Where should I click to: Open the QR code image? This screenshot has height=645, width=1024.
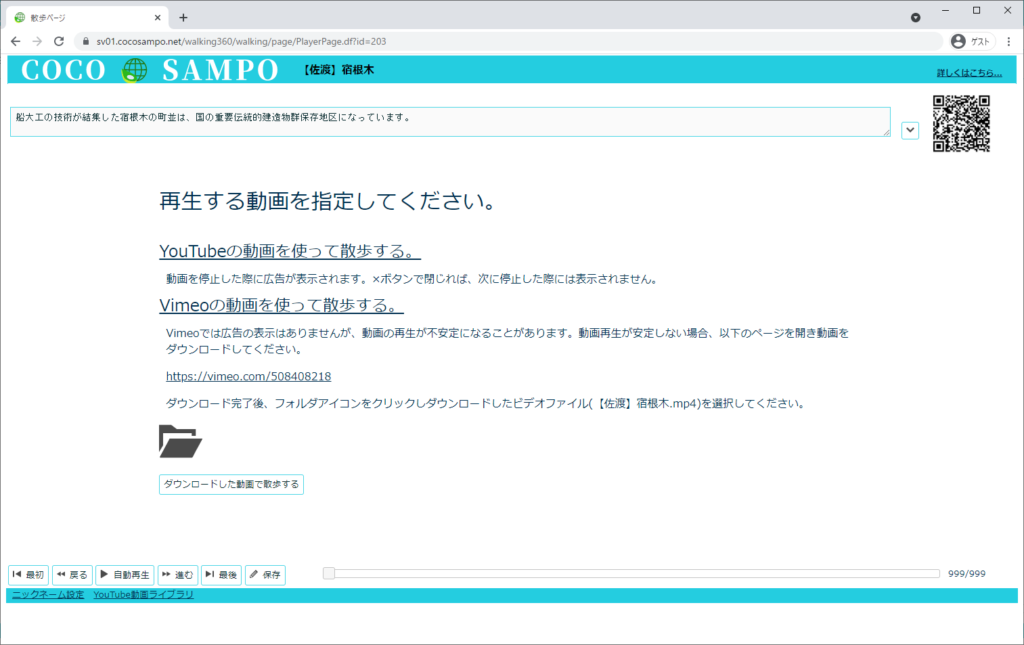(961, 123)
